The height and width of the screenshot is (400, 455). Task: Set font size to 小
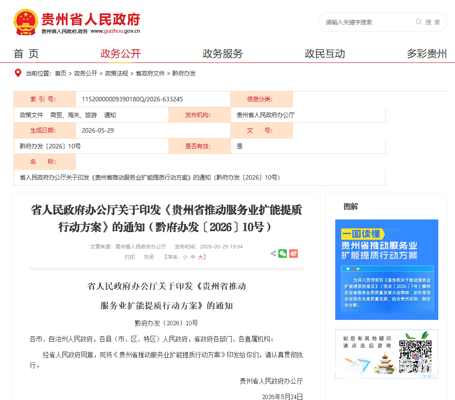coord(185,257)
